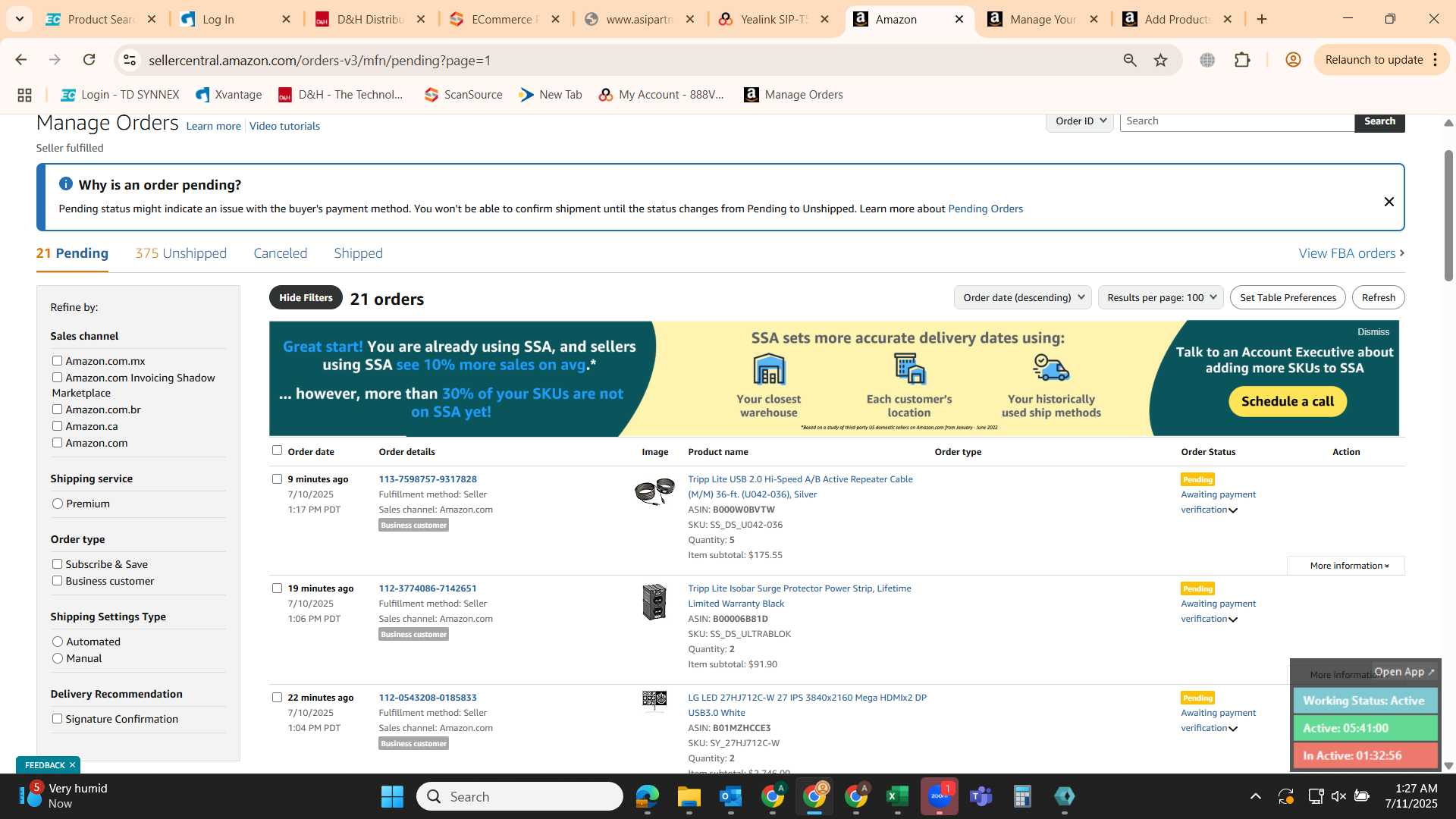
Task: Open the Chrome apps grid icon
Action: 24,95
